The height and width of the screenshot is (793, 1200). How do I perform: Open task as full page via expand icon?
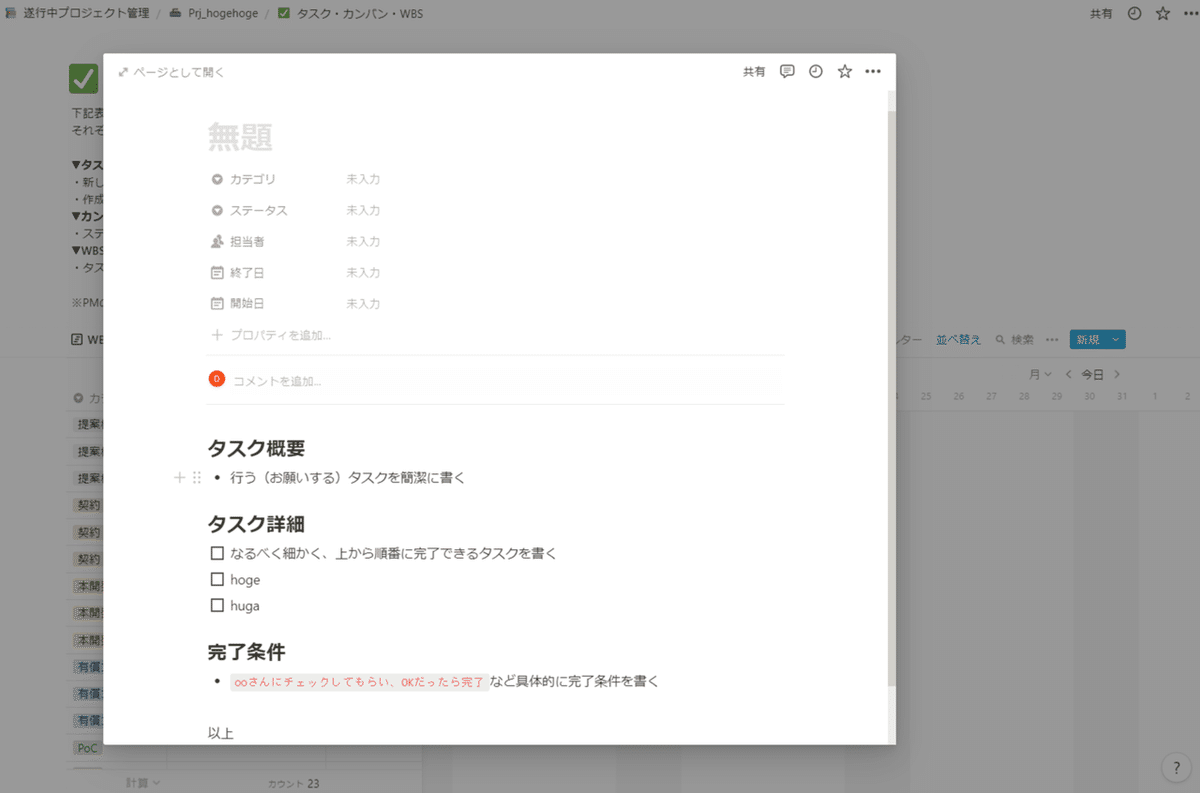coord(123,71)
